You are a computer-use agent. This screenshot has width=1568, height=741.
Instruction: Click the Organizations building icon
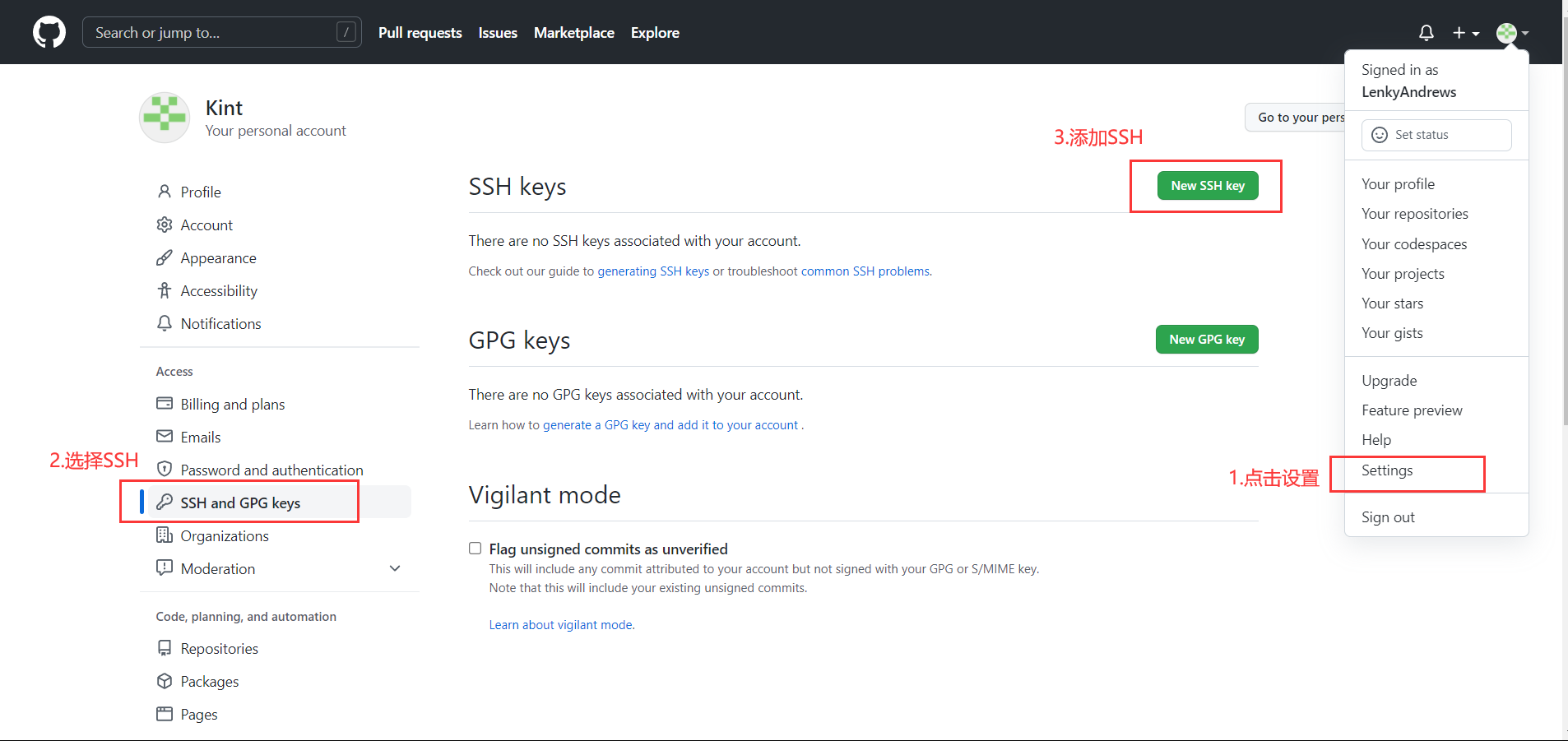[x=165, y=535]
